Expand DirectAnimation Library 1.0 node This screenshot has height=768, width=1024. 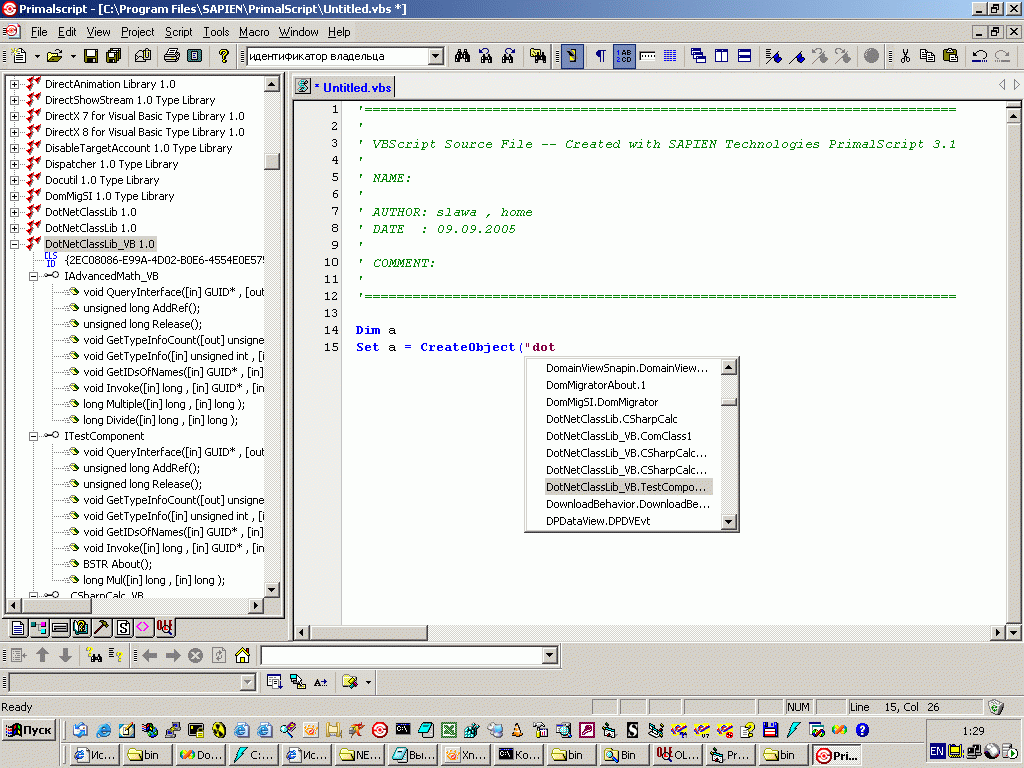[14, 84]
